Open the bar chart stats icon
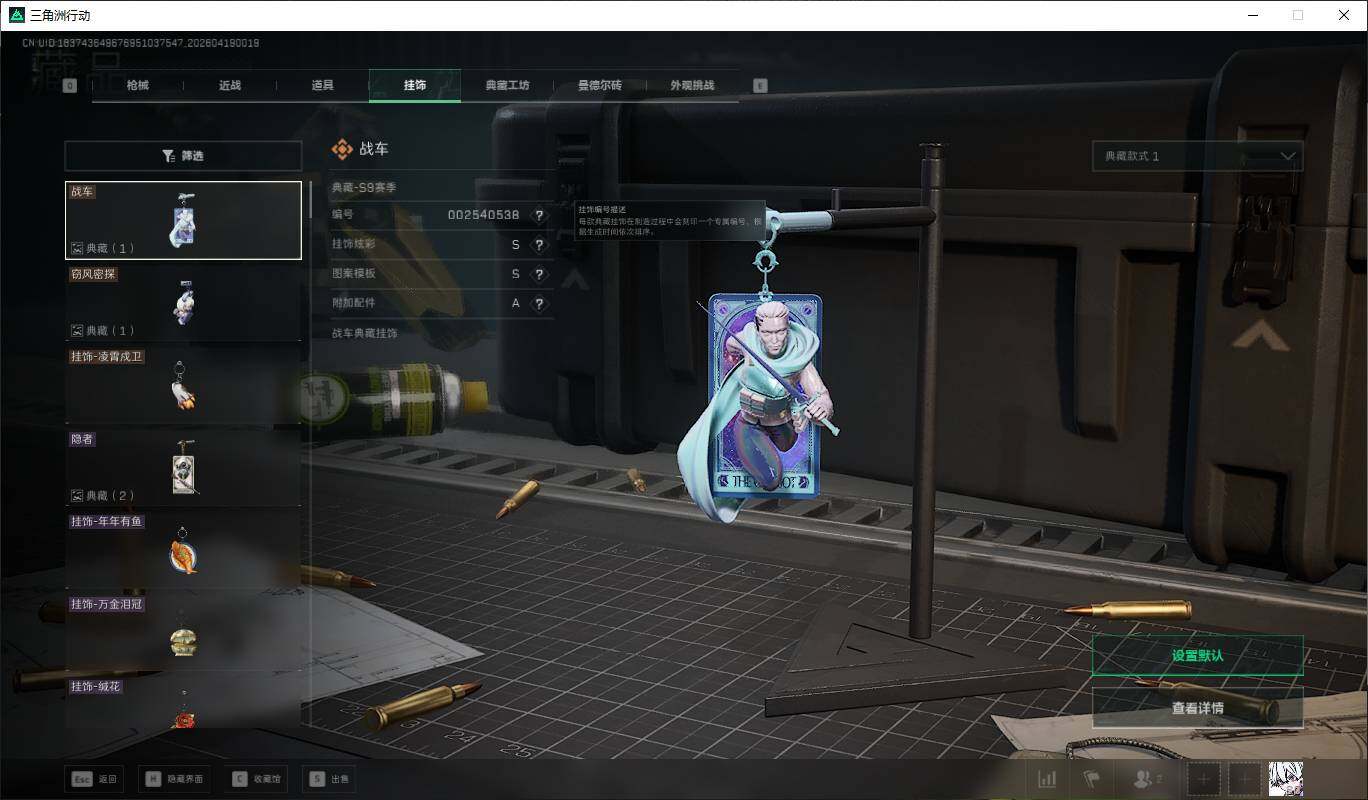This screenshot has width=1368, height=800. [x=1047, y=779]
